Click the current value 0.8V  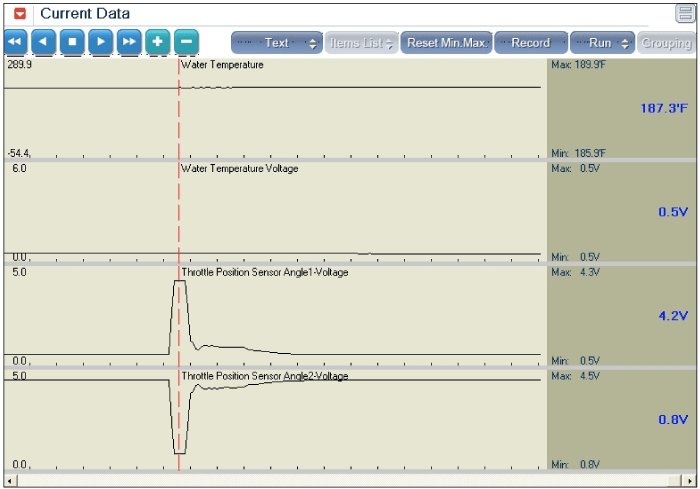(x=673, y=419)
